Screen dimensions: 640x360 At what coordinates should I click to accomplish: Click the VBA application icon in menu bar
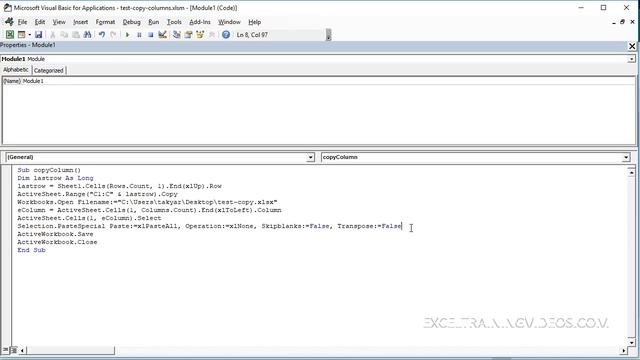coord(9,22)
